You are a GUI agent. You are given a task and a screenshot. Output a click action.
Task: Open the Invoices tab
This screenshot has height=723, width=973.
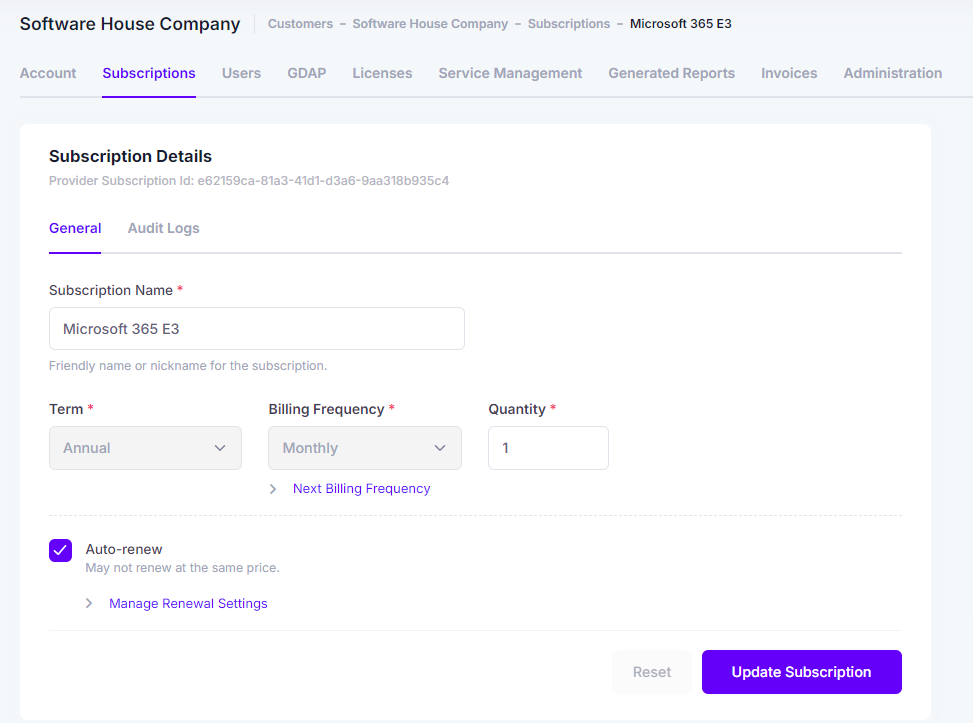789,73
